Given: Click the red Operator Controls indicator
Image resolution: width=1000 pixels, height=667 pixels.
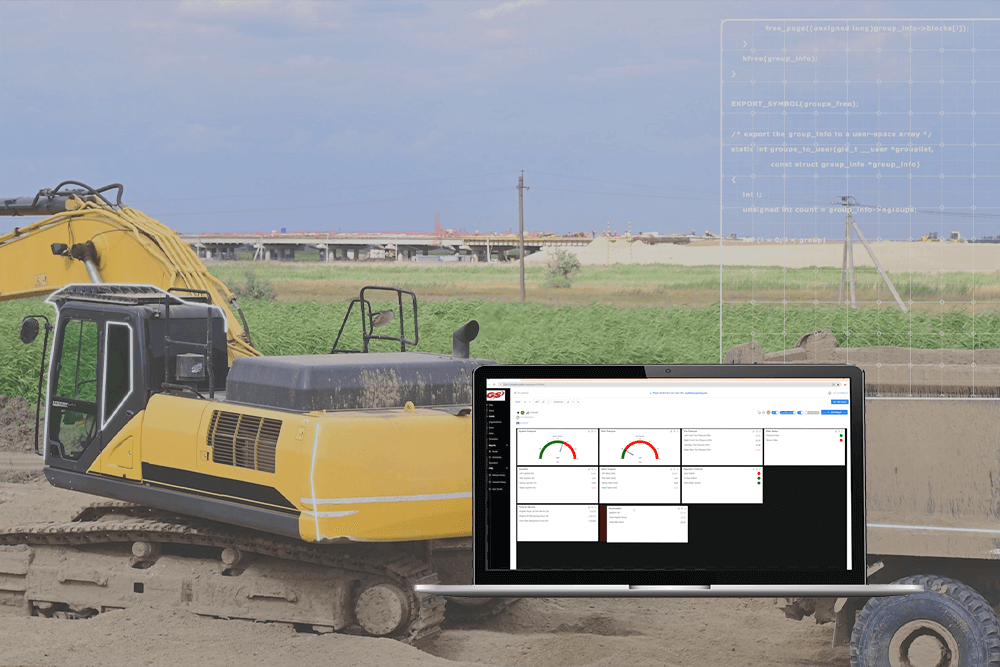Looking at the screenshot, I should click(759, 472).
